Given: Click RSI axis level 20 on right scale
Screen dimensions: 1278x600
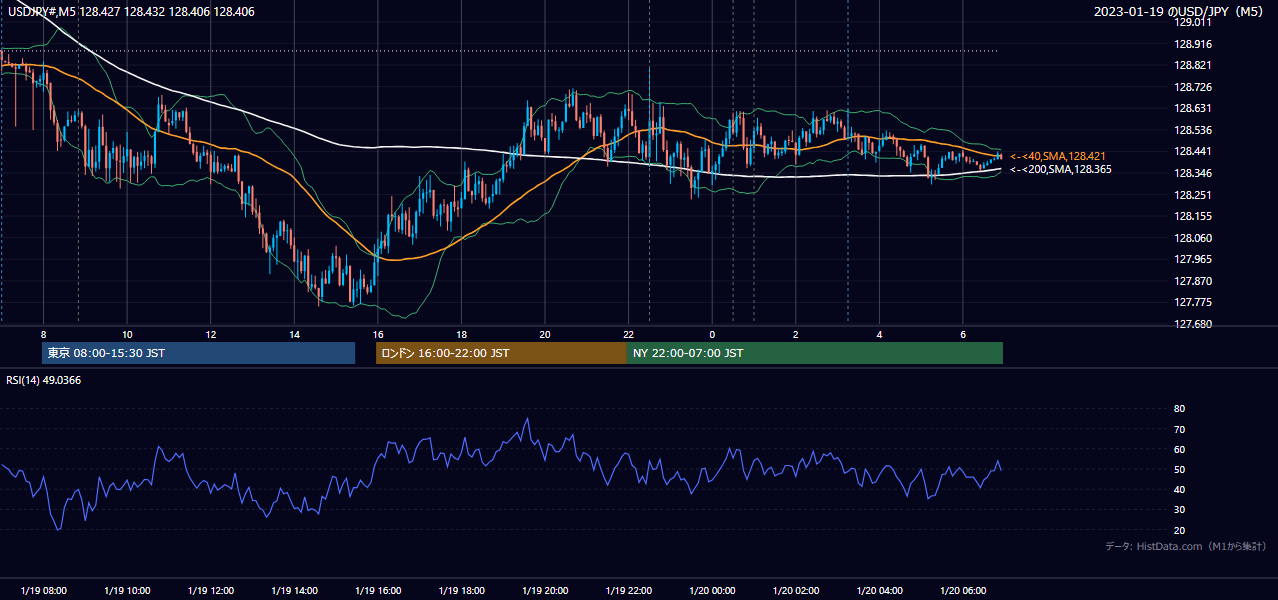Looking at the screenshot, I should click(x=1179, y=530).
